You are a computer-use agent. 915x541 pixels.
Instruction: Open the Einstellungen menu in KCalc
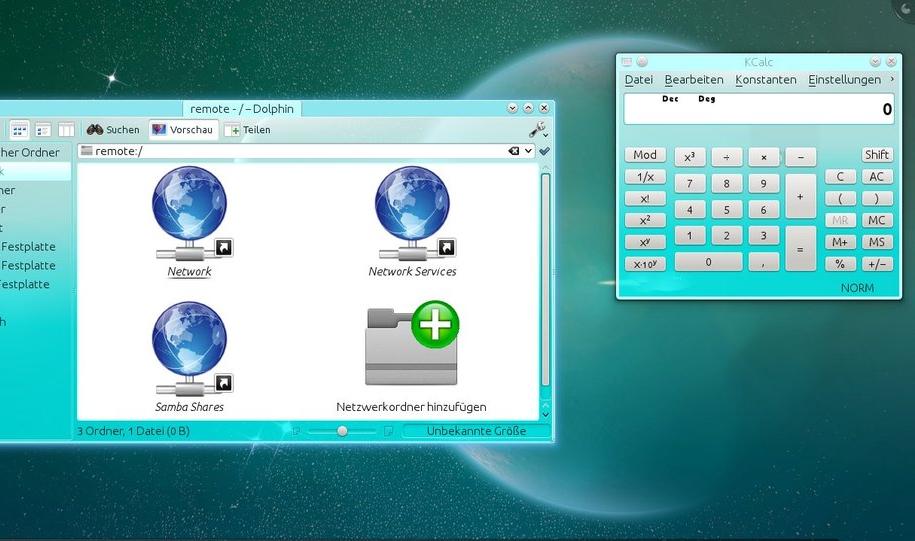844,79
